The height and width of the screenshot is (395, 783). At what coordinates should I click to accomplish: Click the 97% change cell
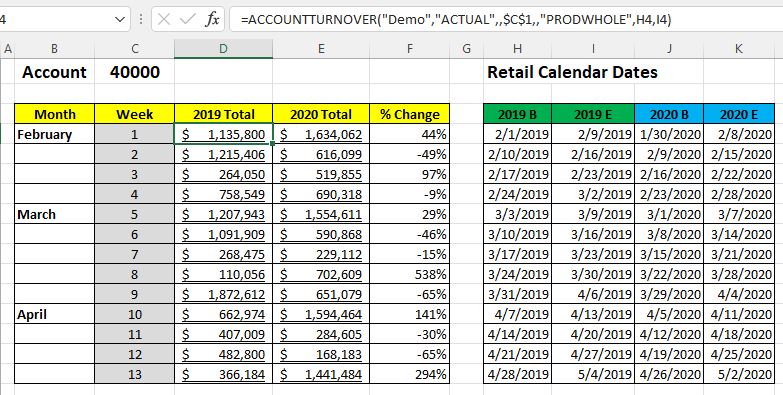(410, 174)
